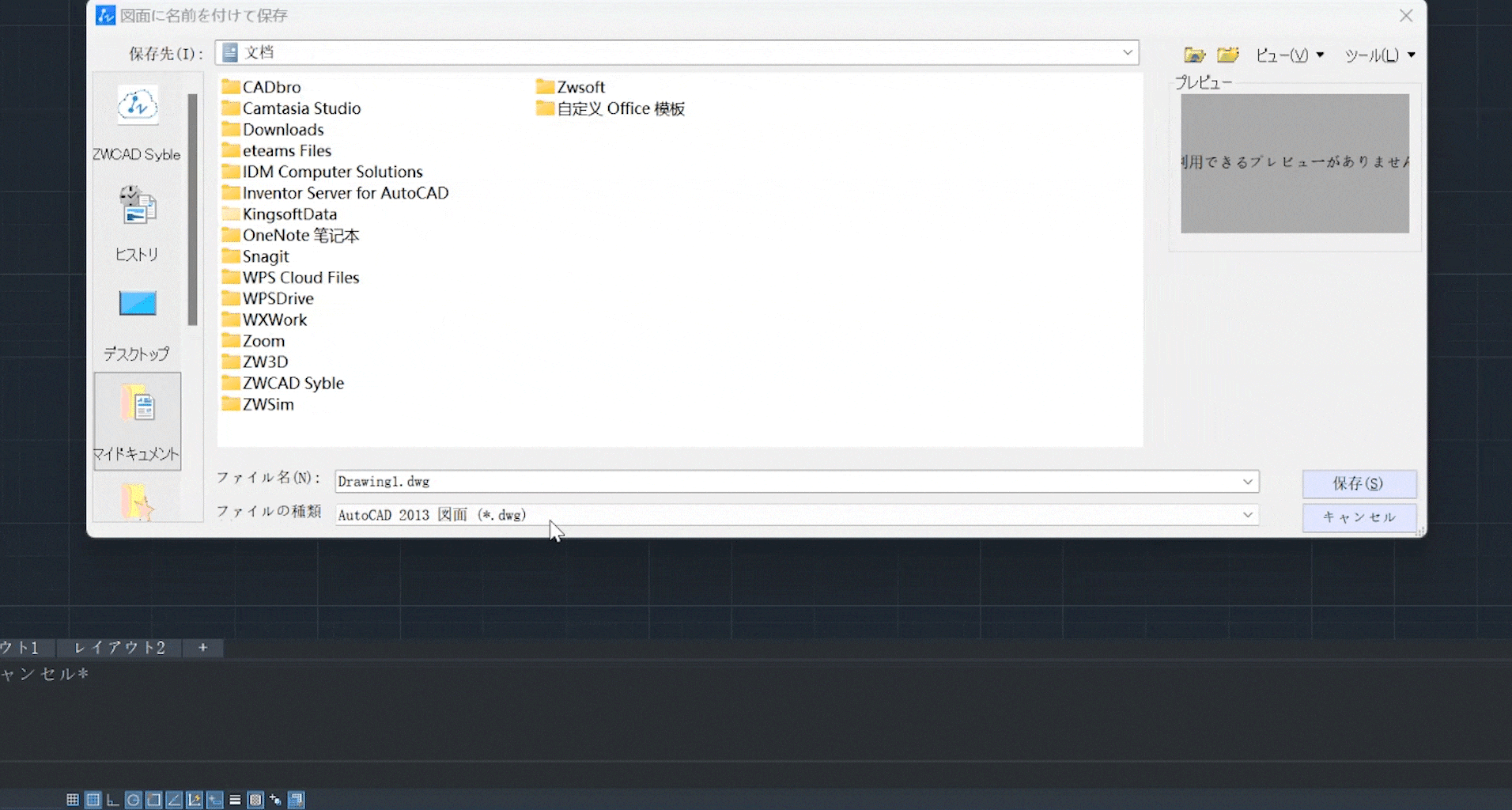Toggle polar tracking in status bar
This screenshot has height=810, width=1512.
coord(134,800)
